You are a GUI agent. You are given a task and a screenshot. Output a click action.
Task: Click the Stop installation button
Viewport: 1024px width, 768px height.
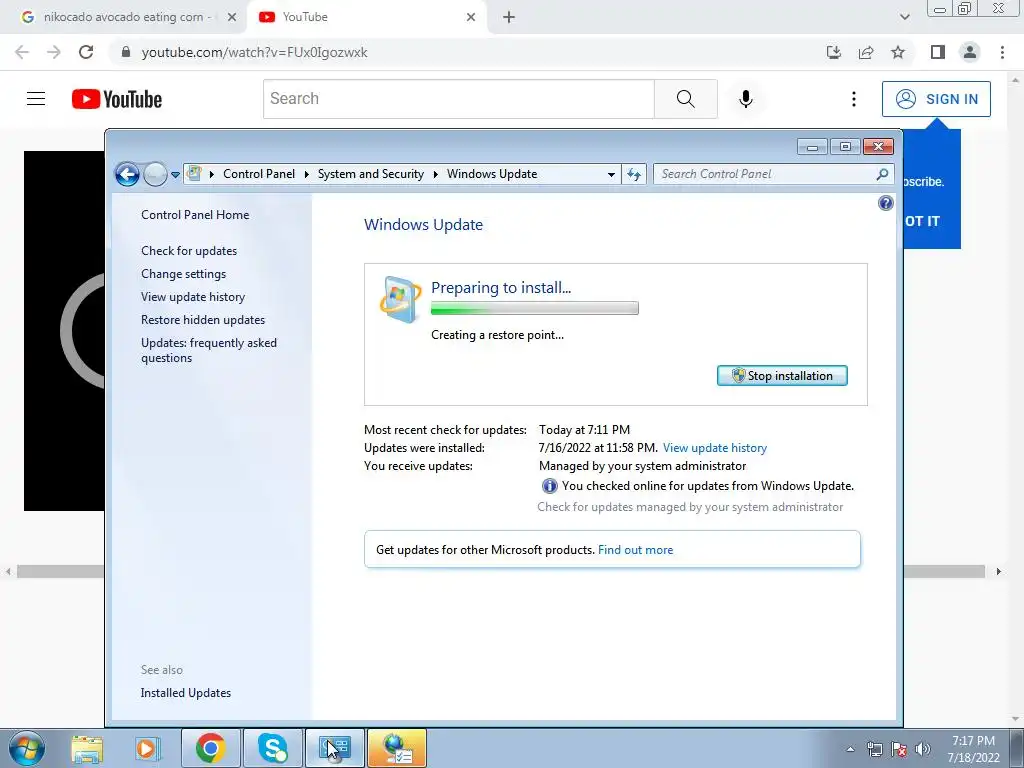(x=782, y=376)
